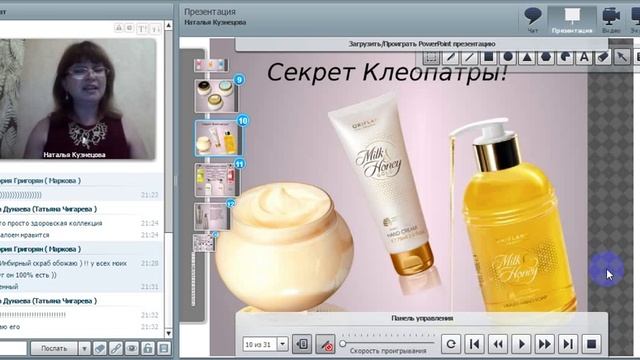Select the hexagon shape tool

point(546,57)
